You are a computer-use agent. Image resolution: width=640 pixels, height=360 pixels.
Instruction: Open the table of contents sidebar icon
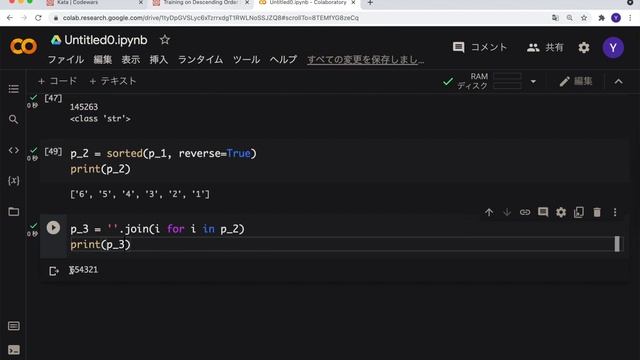point(13,89)
